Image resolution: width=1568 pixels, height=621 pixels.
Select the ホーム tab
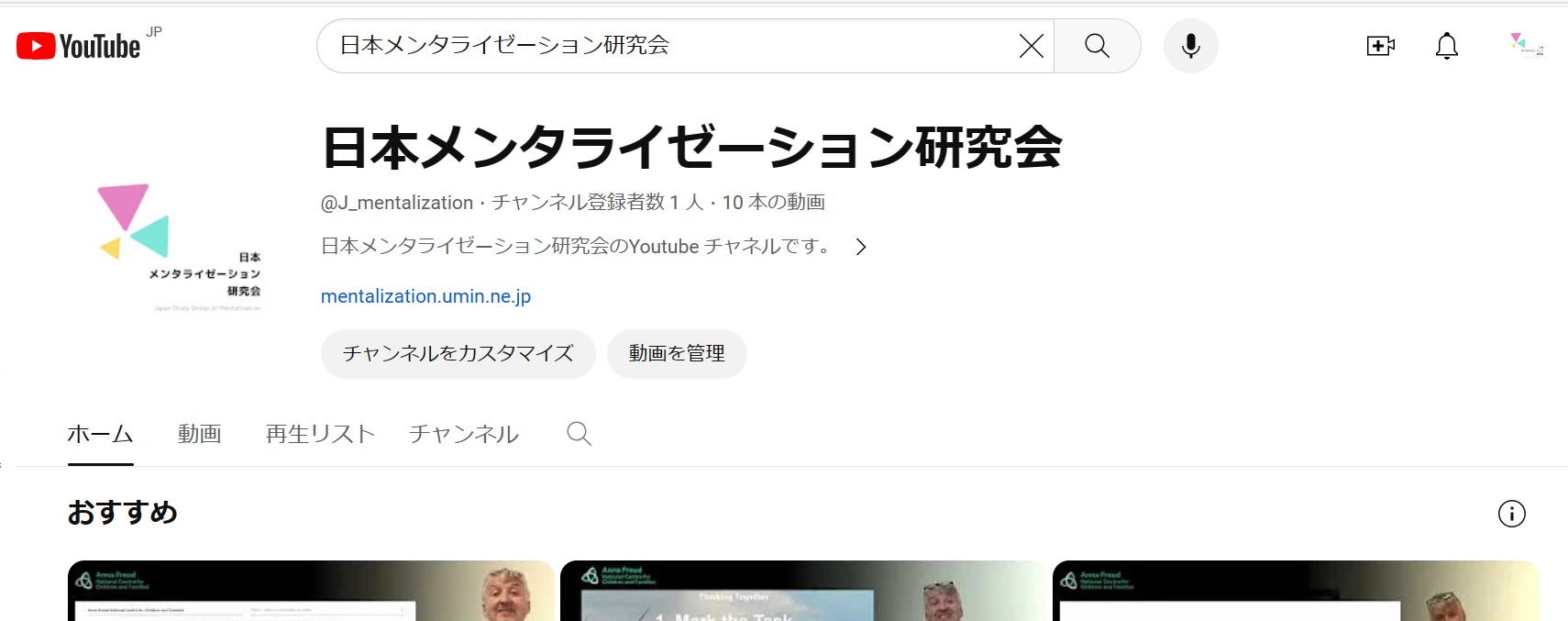click(x=101, y=434)
